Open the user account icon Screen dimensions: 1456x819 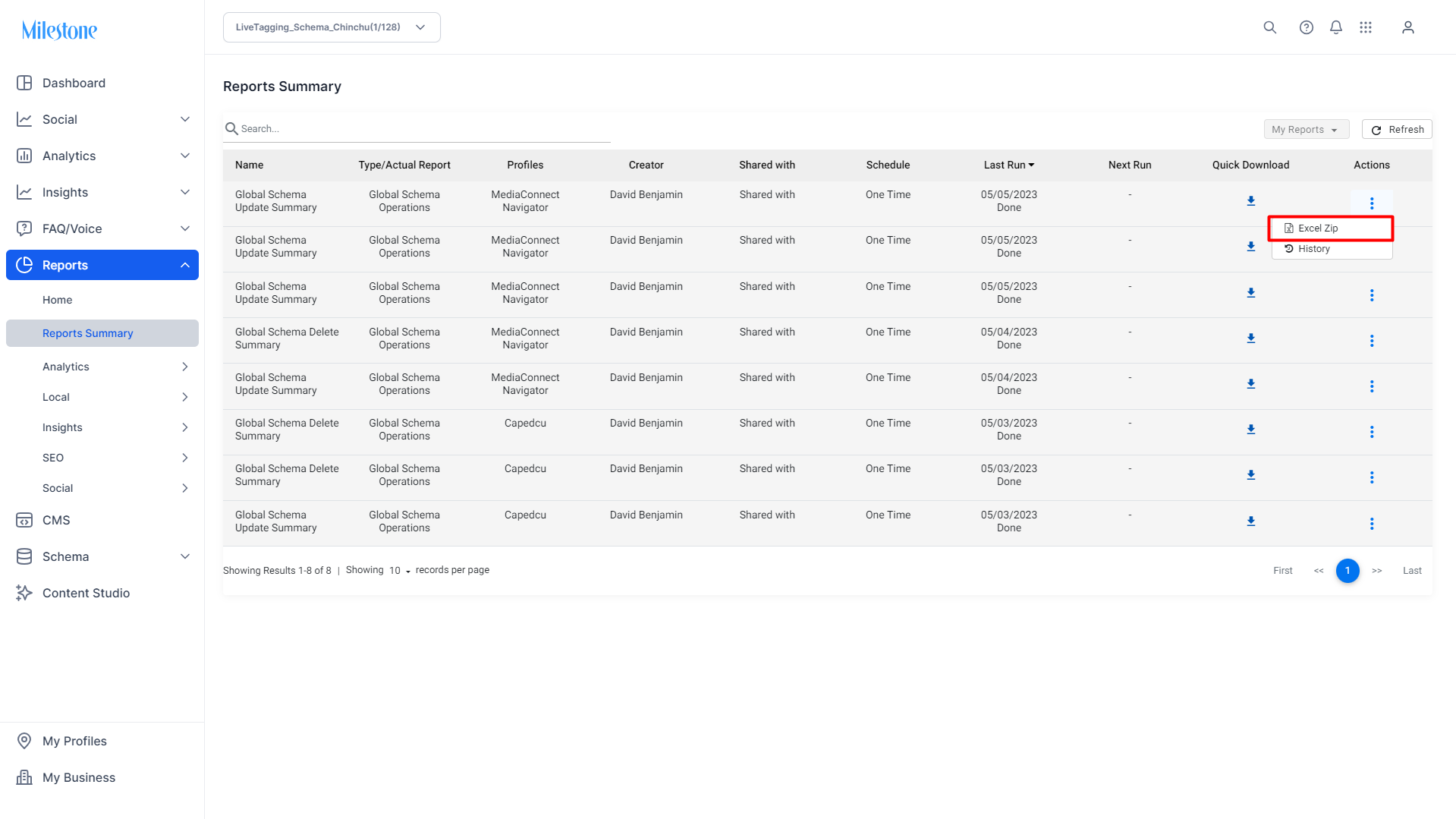tap(1408, 27)
